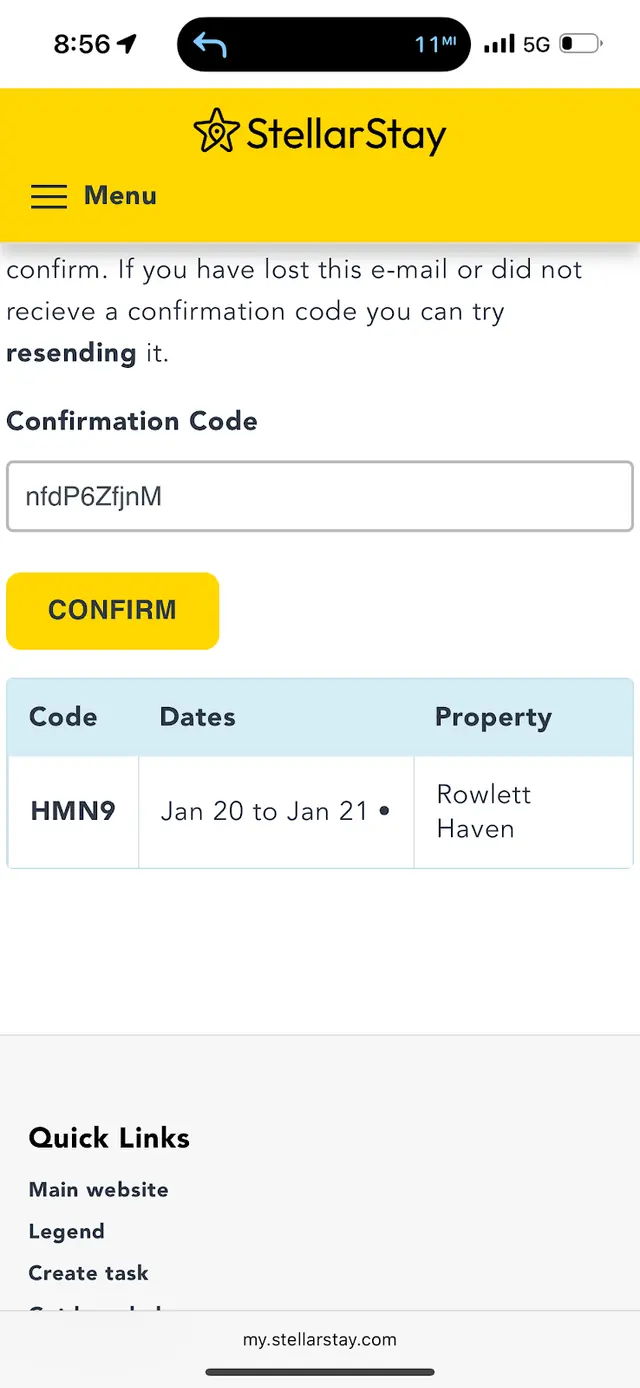Viewport: 640px width, 1388px height.
Task: Open the hamburger Menu icon
Action: tap(49, 196)
